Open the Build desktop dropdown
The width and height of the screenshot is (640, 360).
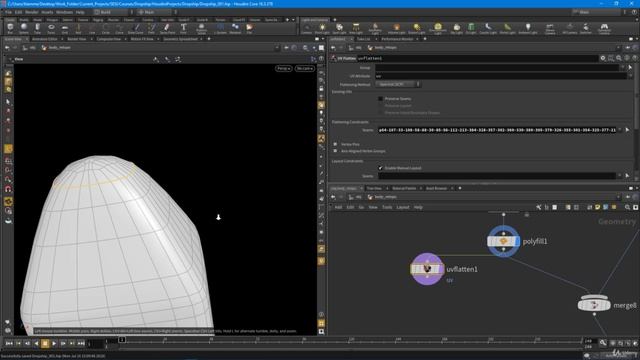point(112,12)
